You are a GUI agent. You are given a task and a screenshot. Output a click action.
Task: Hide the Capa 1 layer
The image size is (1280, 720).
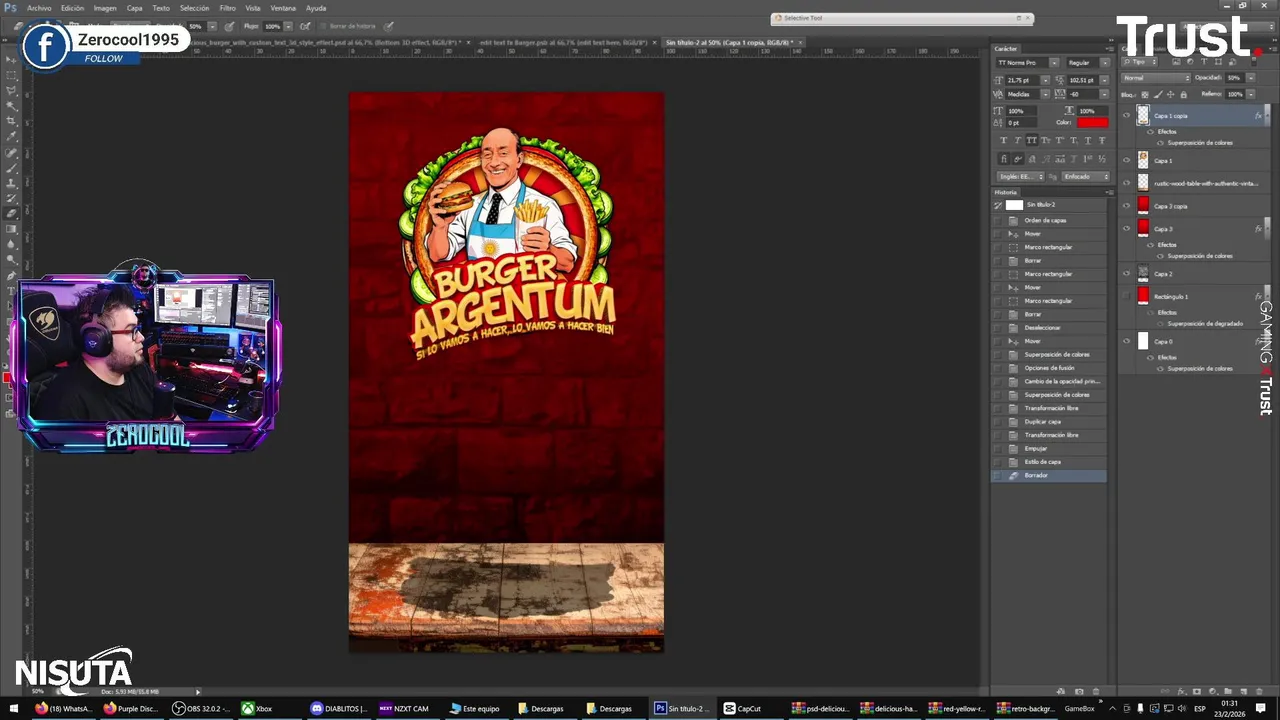pos(1126,160)
